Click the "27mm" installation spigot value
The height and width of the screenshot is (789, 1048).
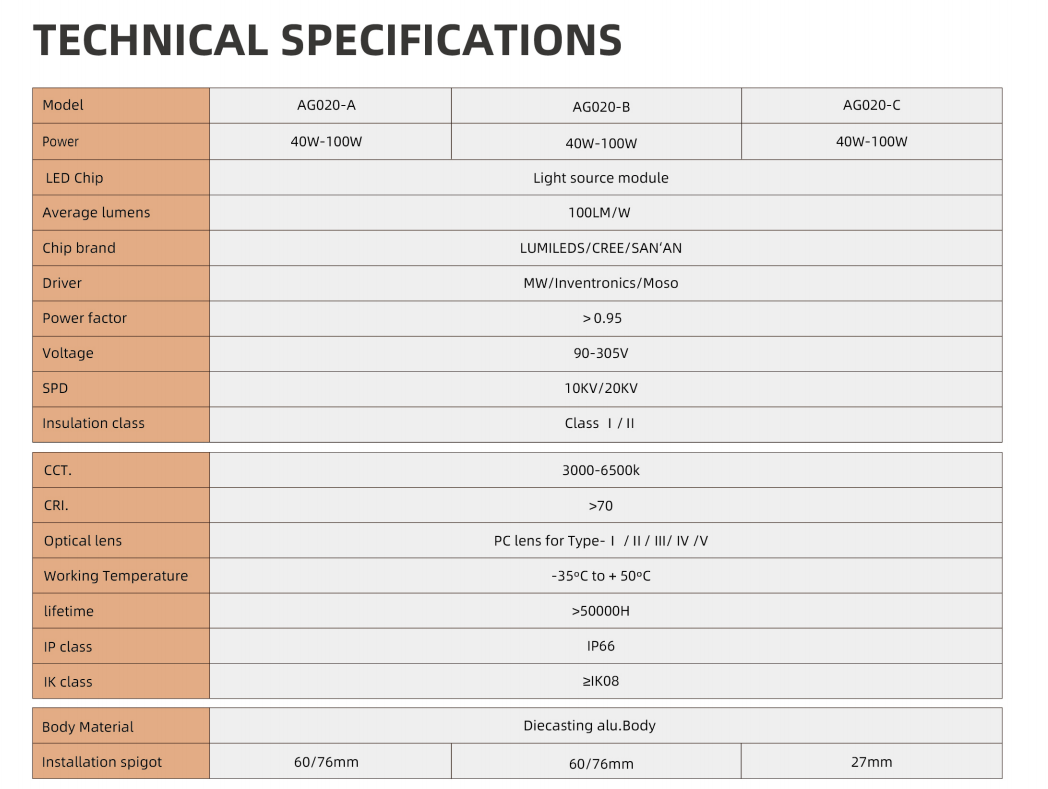[x=871, y=762]
